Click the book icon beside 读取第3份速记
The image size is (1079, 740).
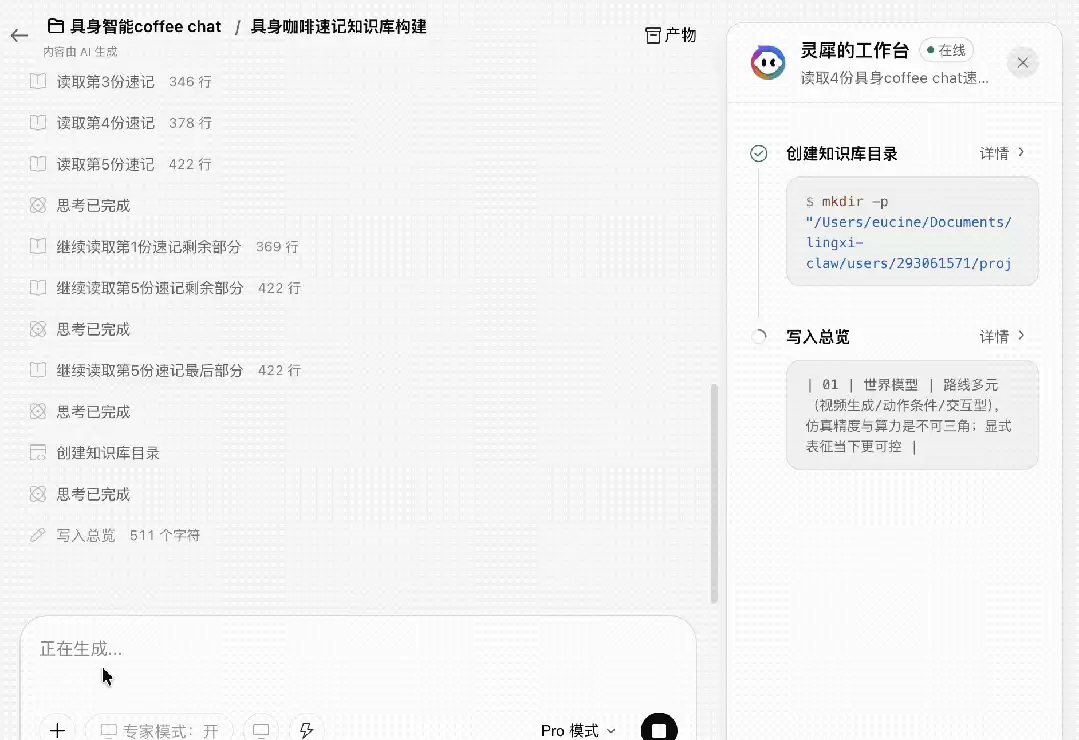click(x=38, y=81)
